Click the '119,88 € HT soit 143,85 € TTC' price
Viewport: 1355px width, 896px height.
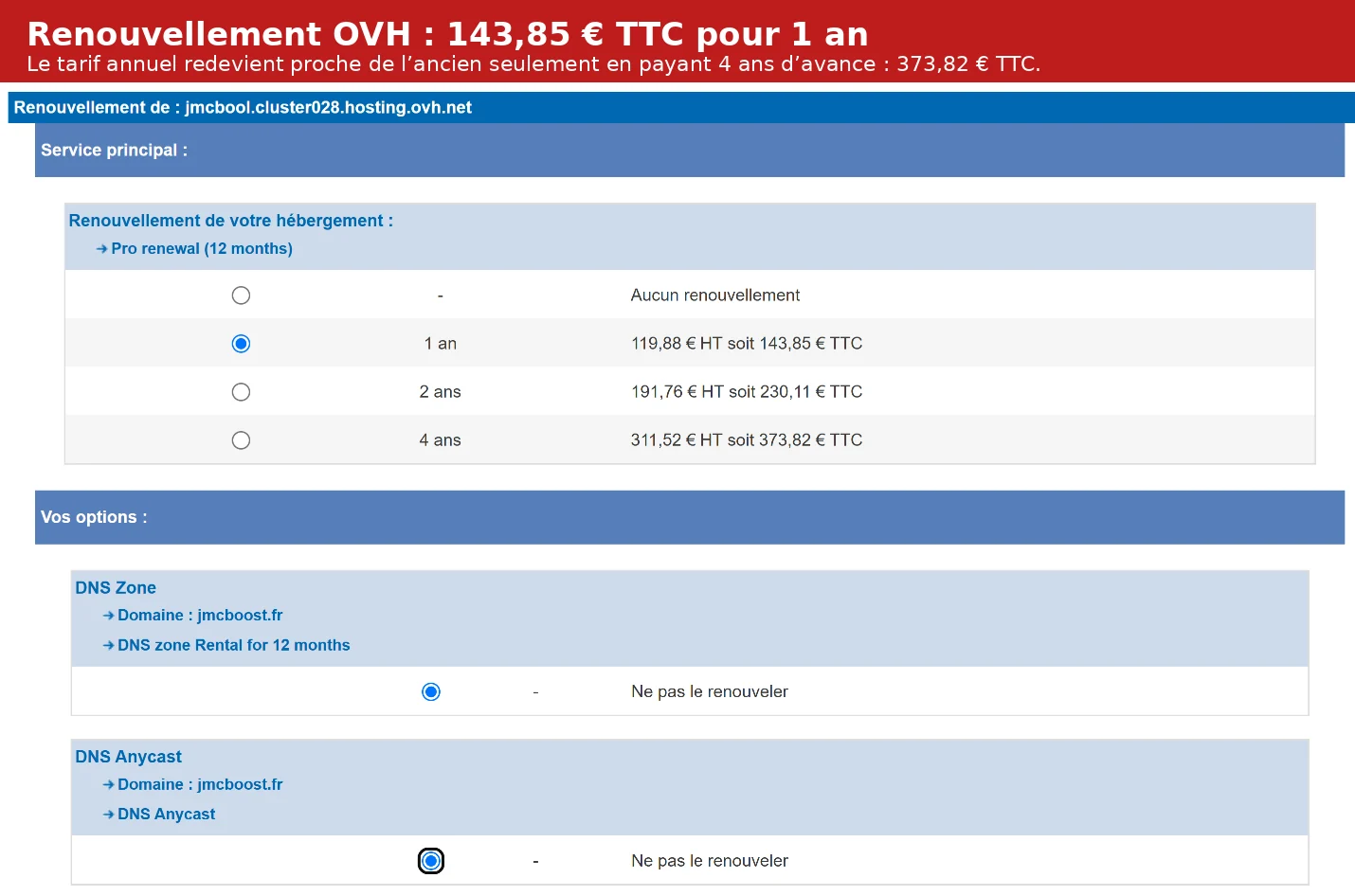click(747, 344)
